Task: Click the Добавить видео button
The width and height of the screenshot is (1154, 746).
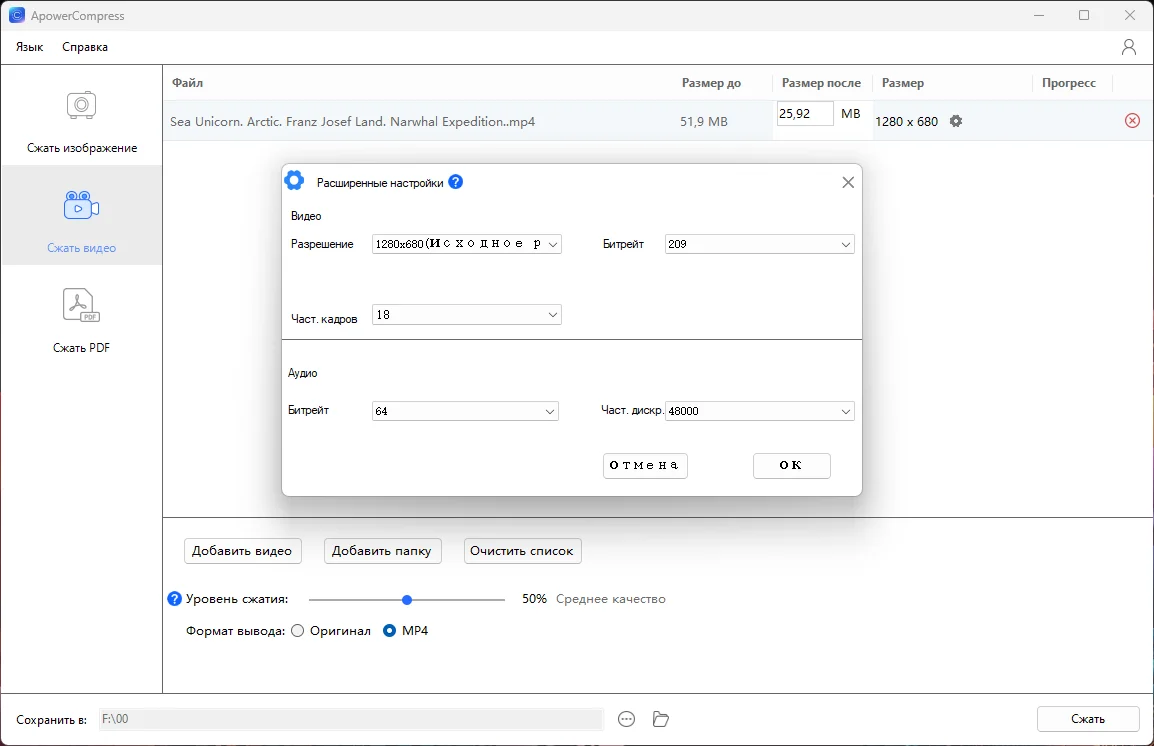Action: 242,551
